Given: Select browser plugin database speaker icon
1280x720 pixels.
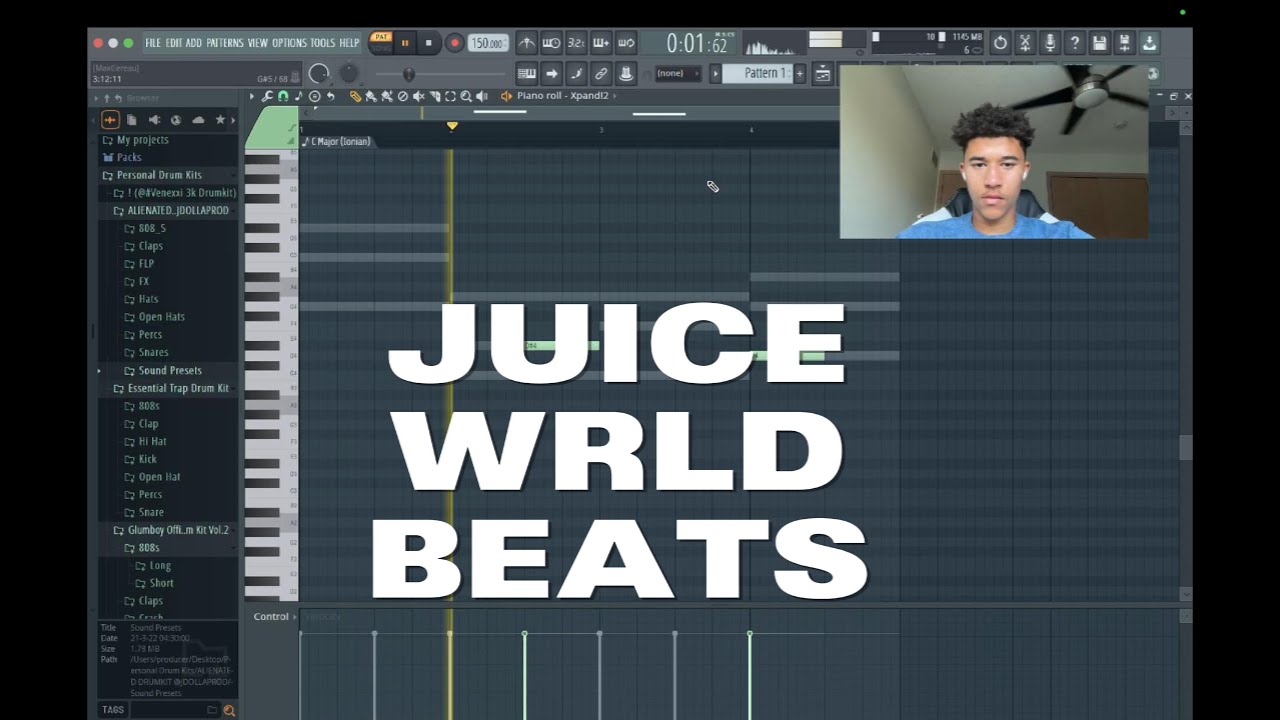Looking at the screenshot, I should tap(154, 120).
